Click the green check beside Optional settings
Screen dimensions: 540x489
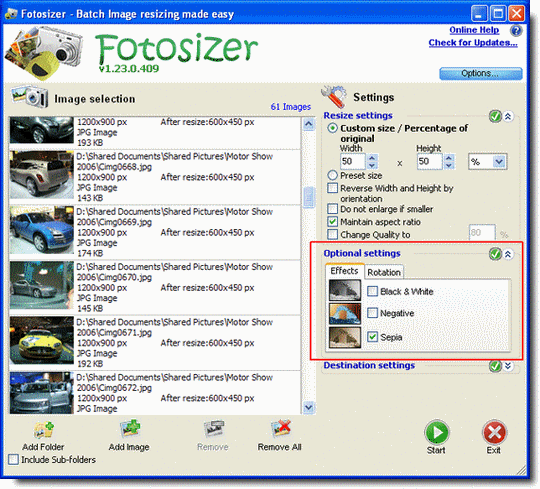point(495,254)
